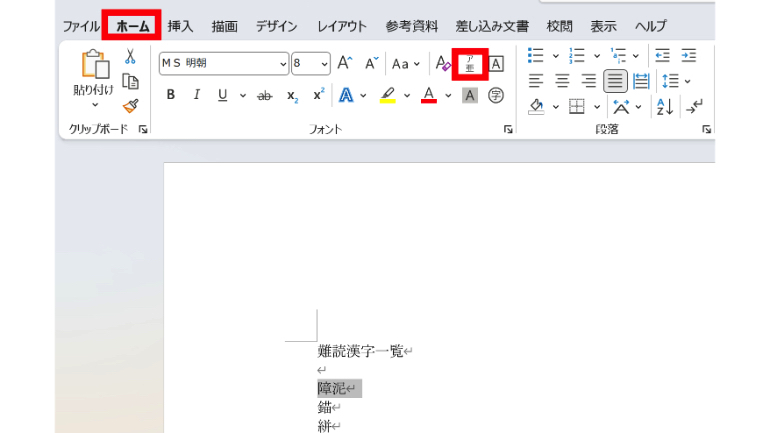Viewport: 770px width, 433px height.
Task: Click the Ruby (furigana) phonetic guide icon
Action: pos(470,64)
